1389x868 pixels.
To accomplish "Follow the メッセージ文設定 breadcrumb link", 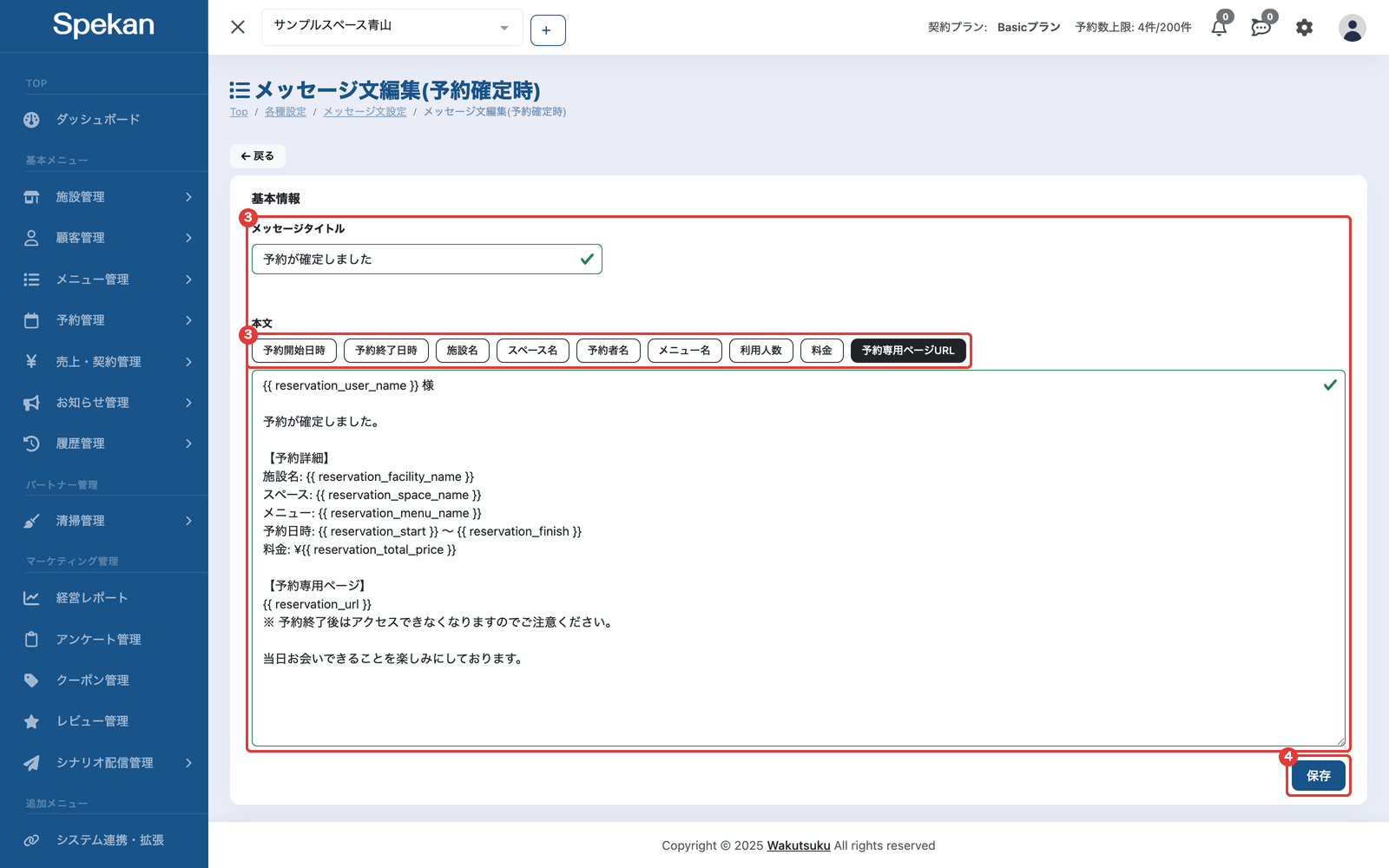I will (x=365, y=112).
